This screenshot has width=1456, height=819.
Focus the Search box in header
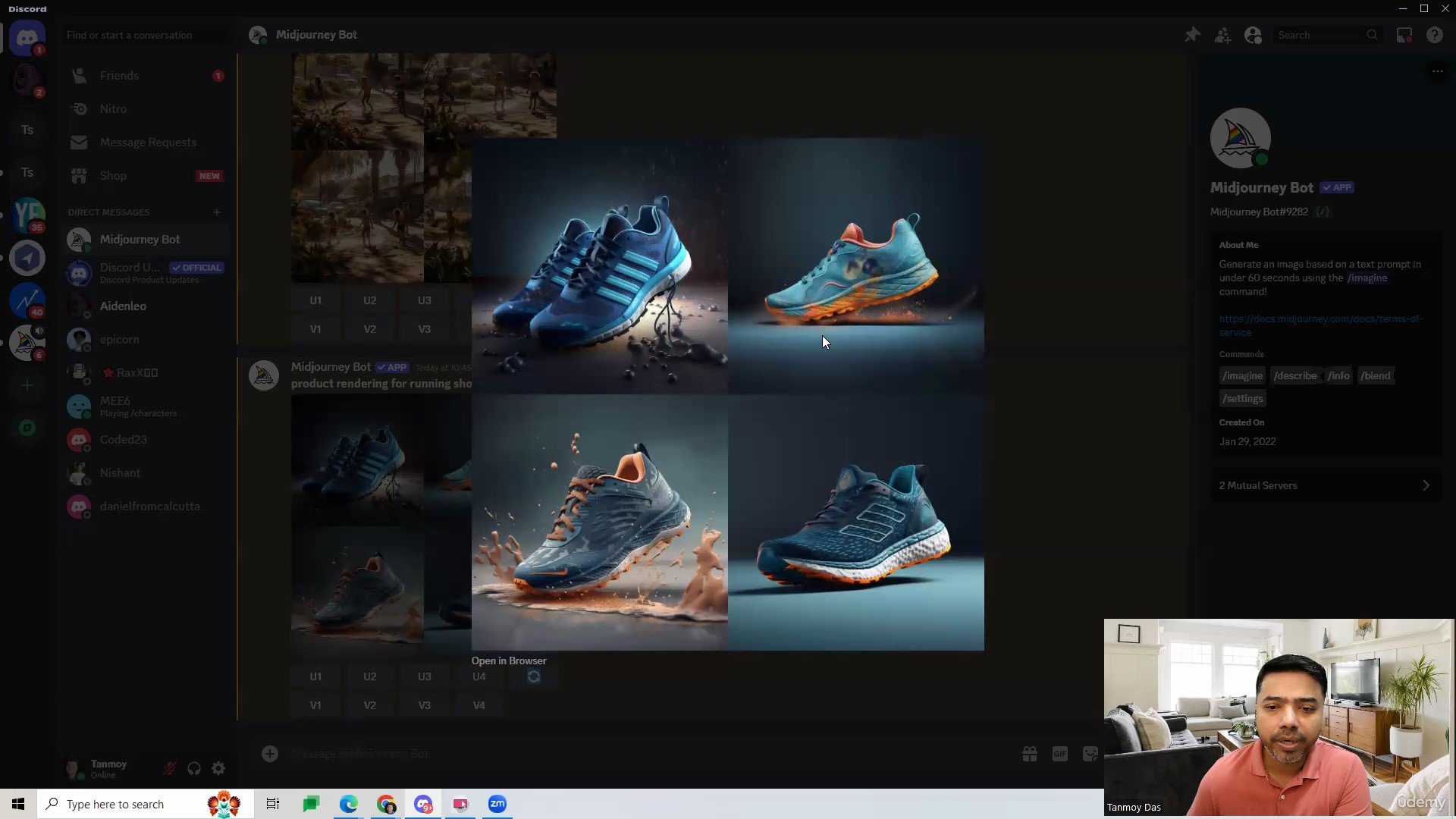click(1327, 35)
